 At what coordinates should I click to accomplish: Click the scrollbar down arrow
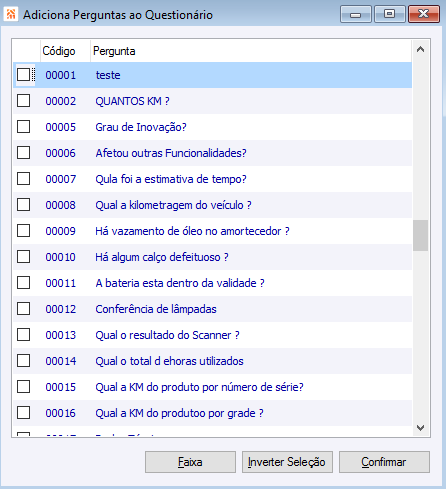click(x=421, y=427)
